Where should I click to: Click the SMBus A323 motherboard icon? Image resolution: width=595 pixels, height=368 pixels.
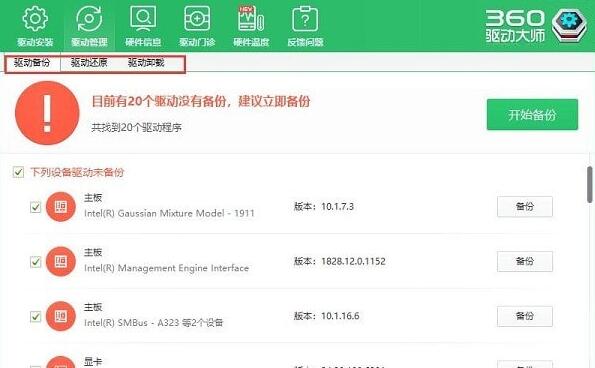61,316
